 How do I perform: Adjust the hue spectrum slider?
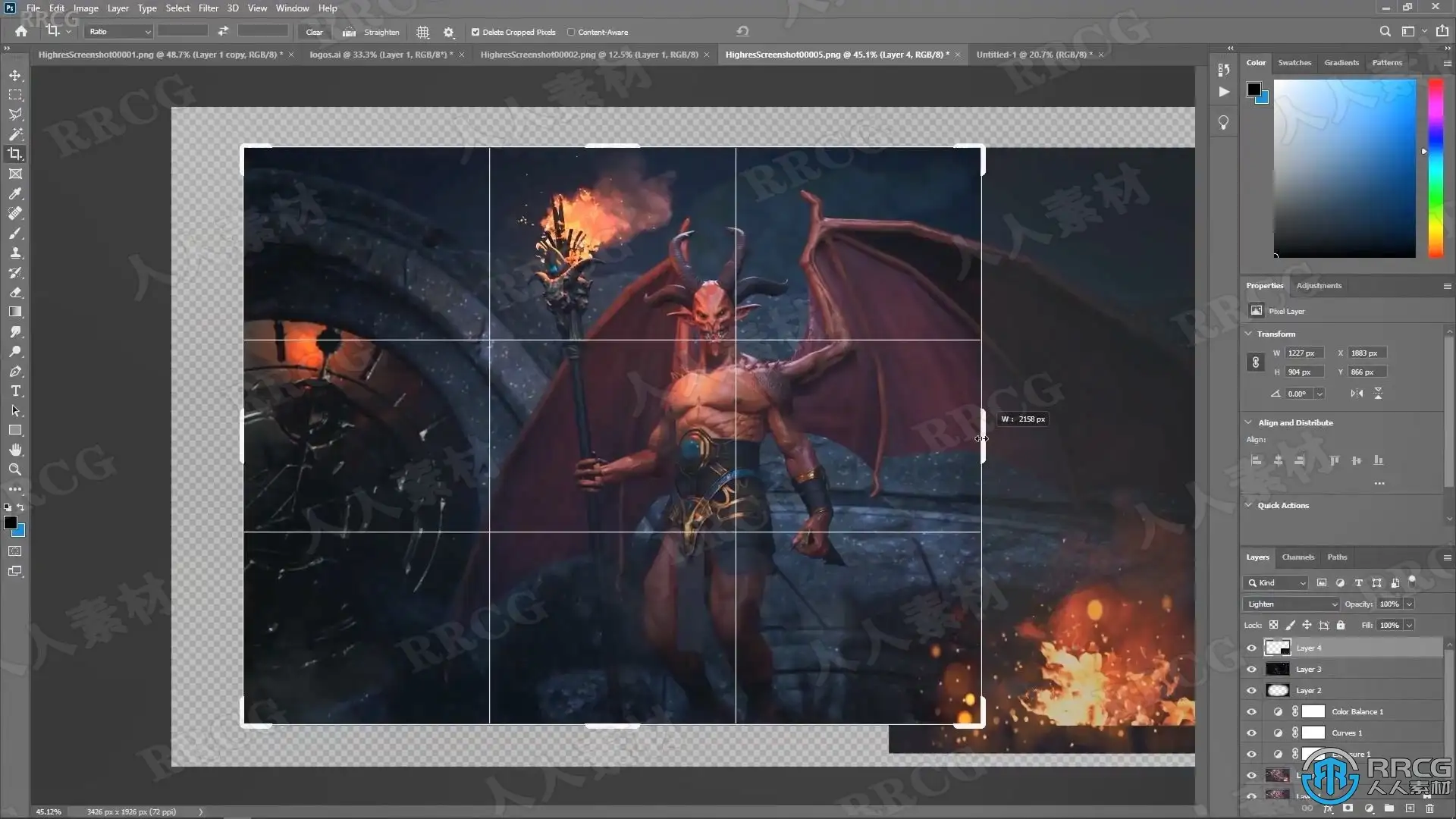click(1436, 168)
